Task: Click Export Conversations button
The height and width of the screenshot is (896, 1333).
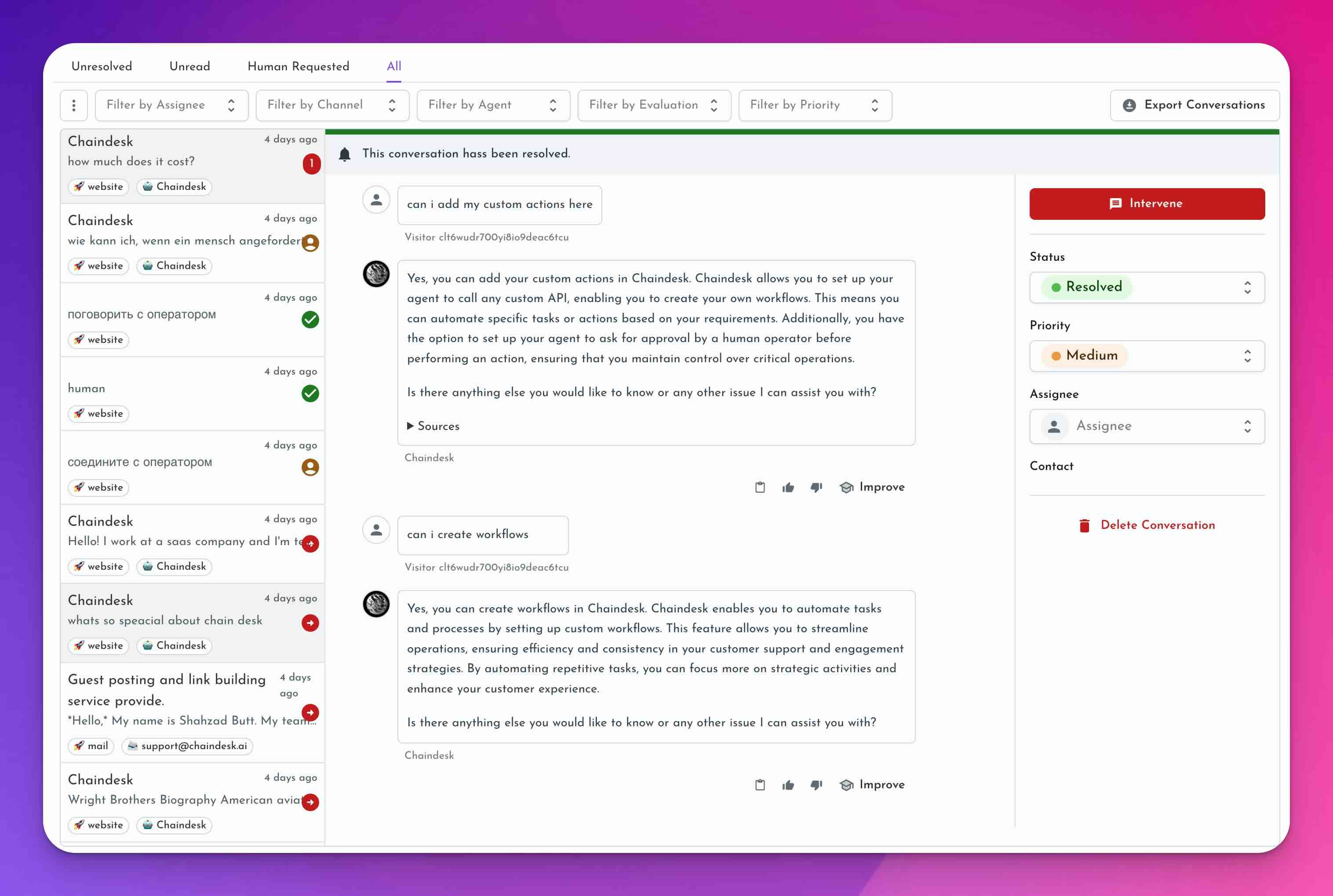Action: tap(1194, 105)
